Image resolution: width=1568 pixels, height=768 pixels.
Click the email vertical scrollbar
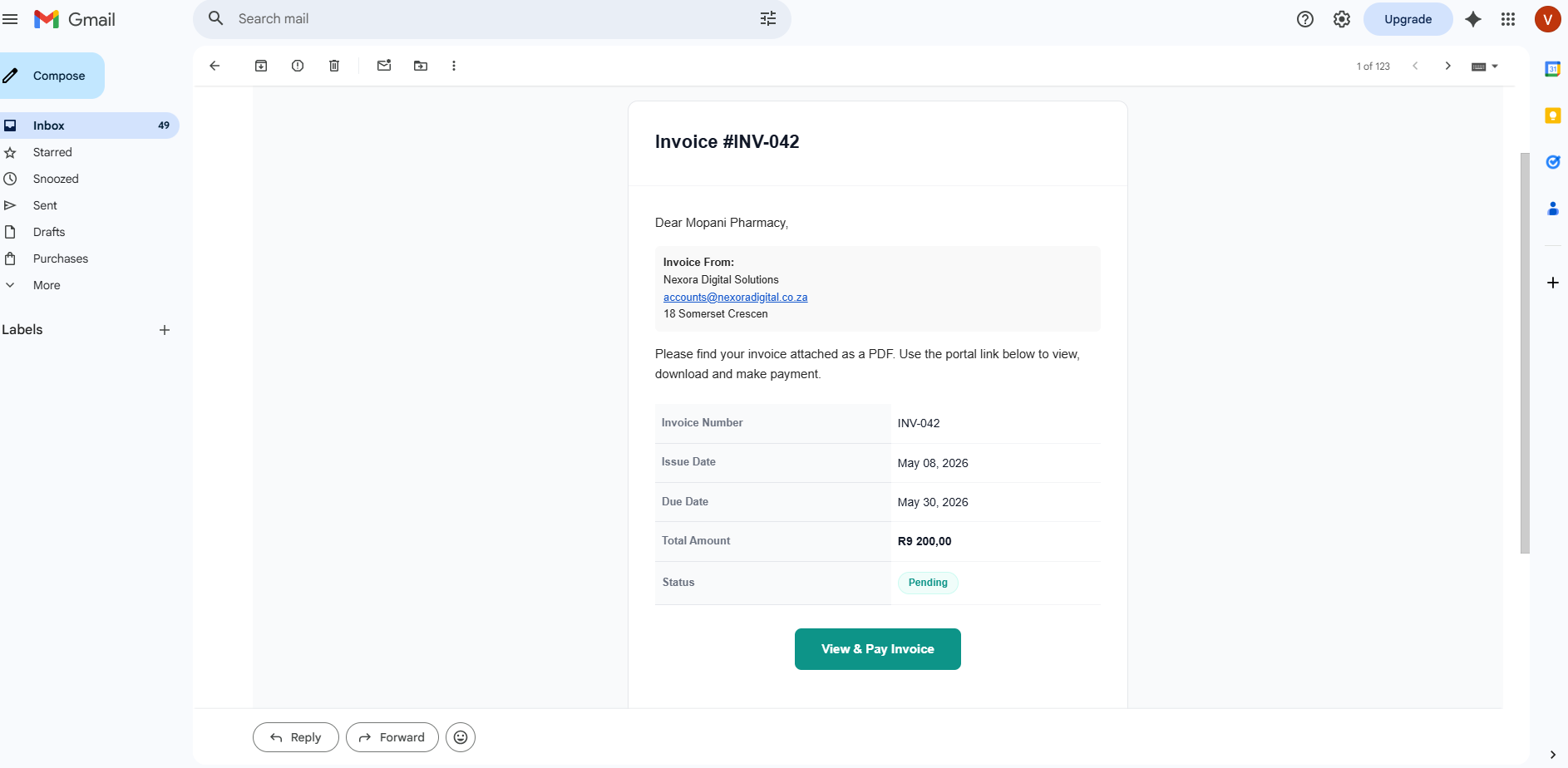tap(1525, 352)
